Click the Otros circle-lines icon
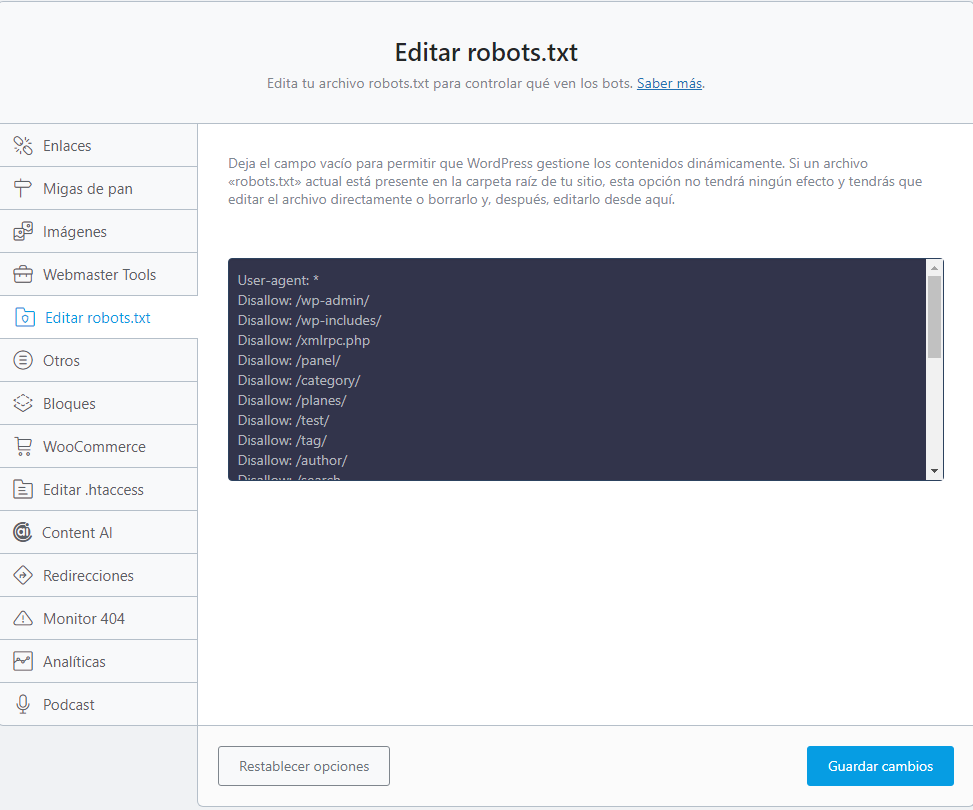This screenshot has height=810, width=973. tap(23, 360)
